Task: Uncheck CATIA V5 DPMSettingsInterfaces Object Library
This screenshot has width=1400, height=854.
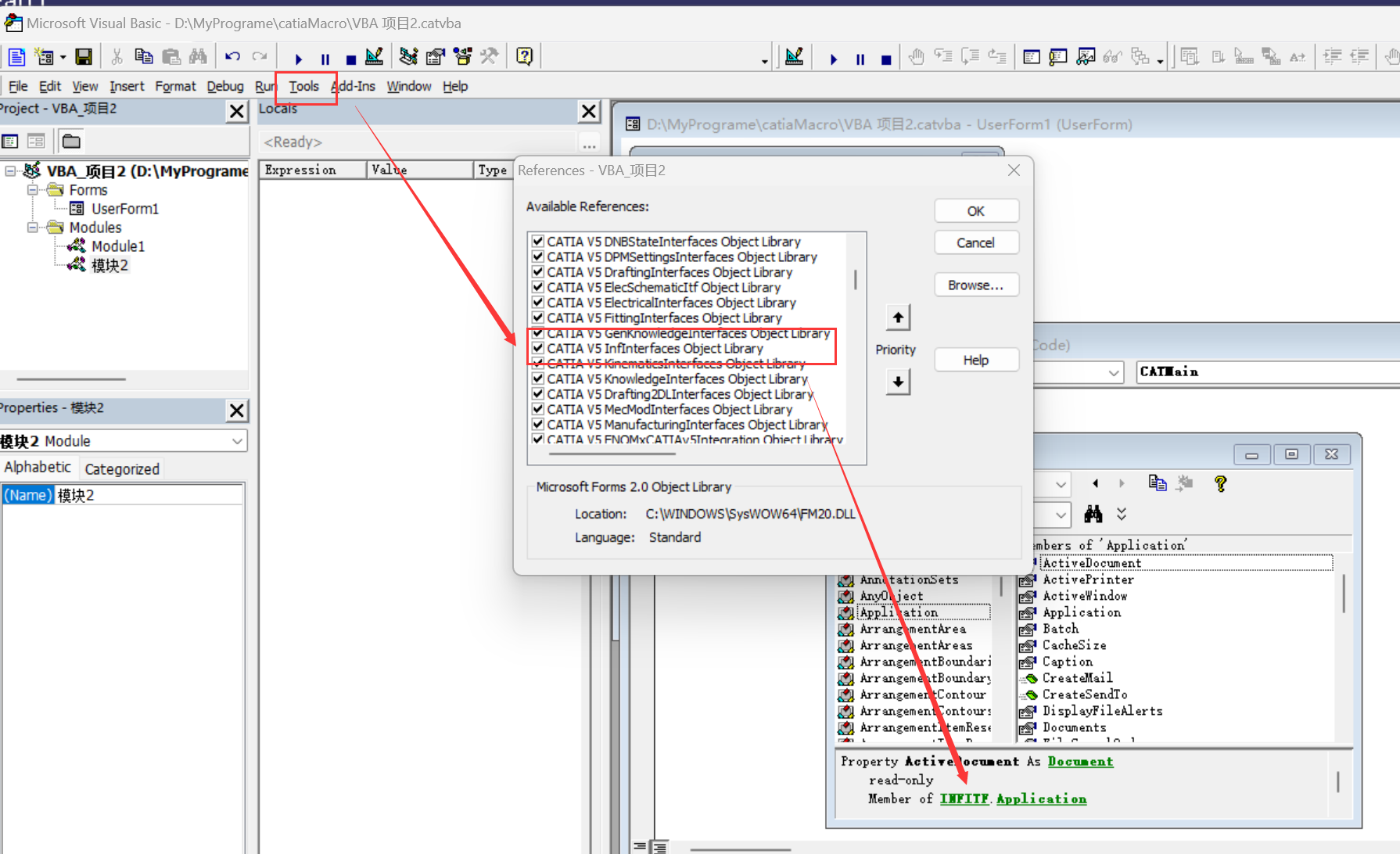Action: point(538,257)
